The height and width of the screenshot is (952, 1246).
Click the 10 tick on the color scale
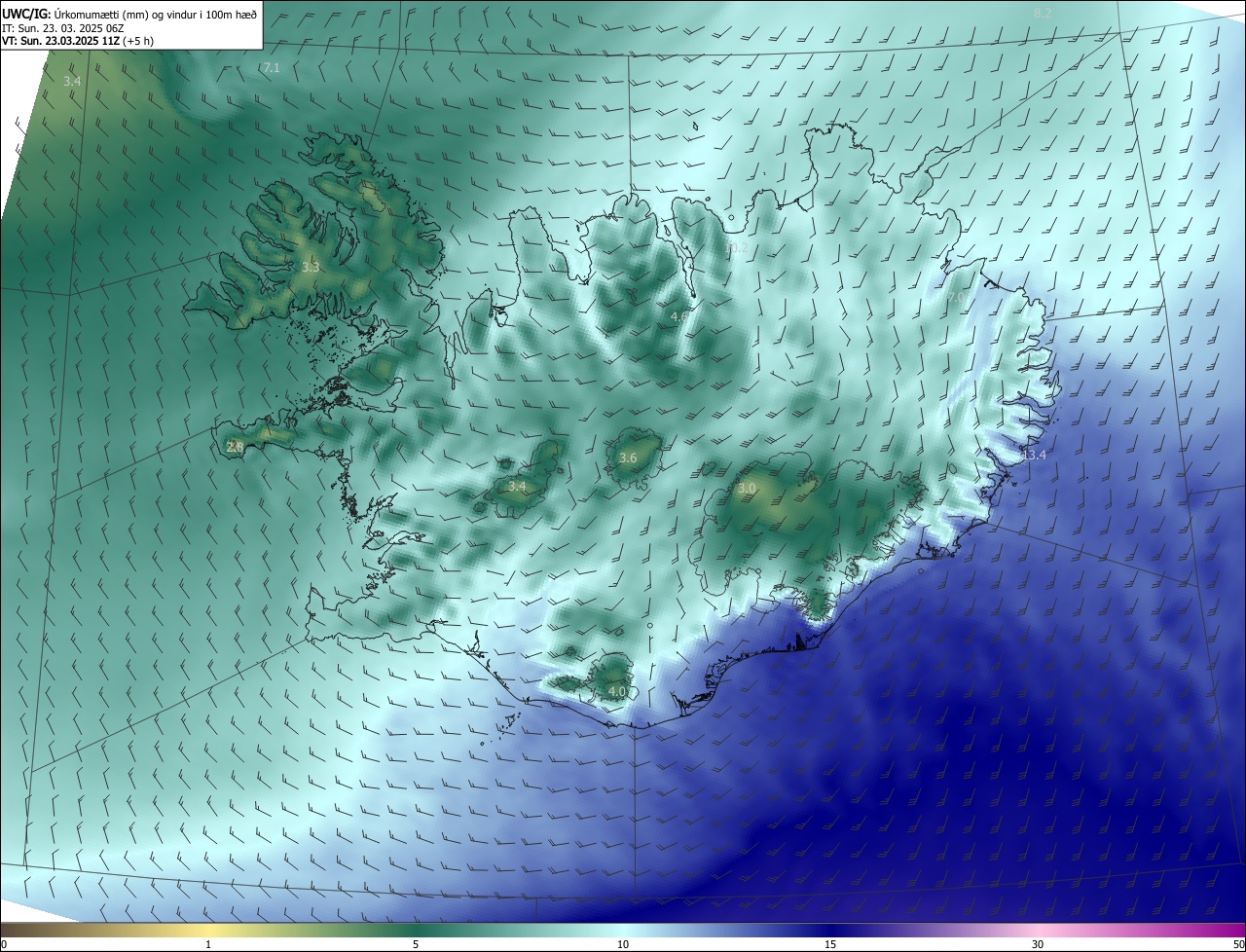623,944
